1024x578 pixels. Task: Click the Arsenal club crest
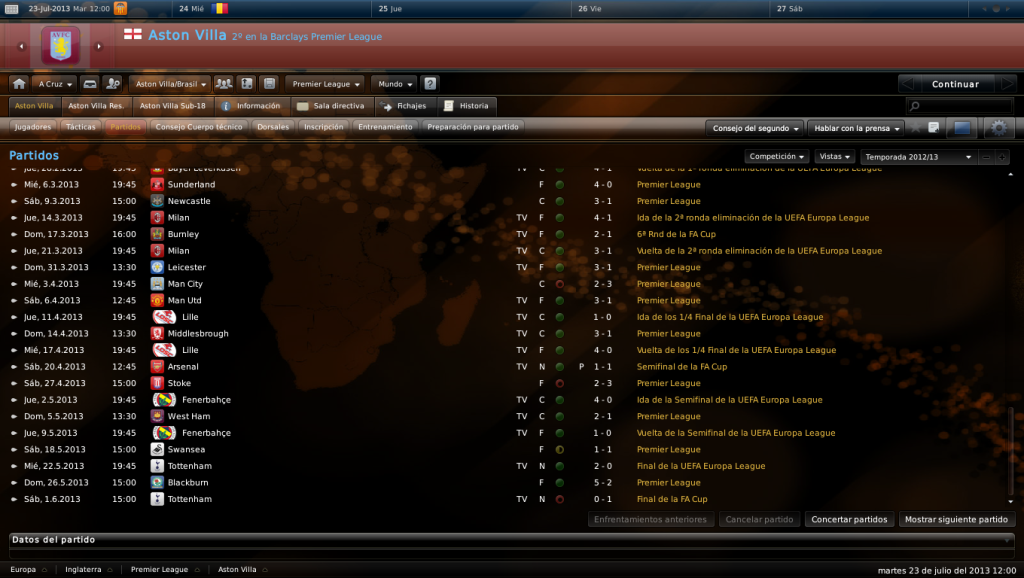tap(157, 367)
